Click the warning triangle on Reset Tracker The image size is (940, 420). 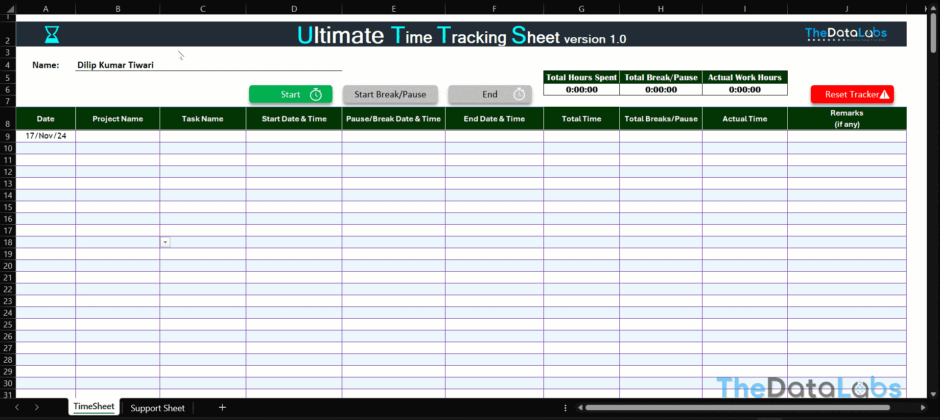pyautogui.click(x=884, y=94)
